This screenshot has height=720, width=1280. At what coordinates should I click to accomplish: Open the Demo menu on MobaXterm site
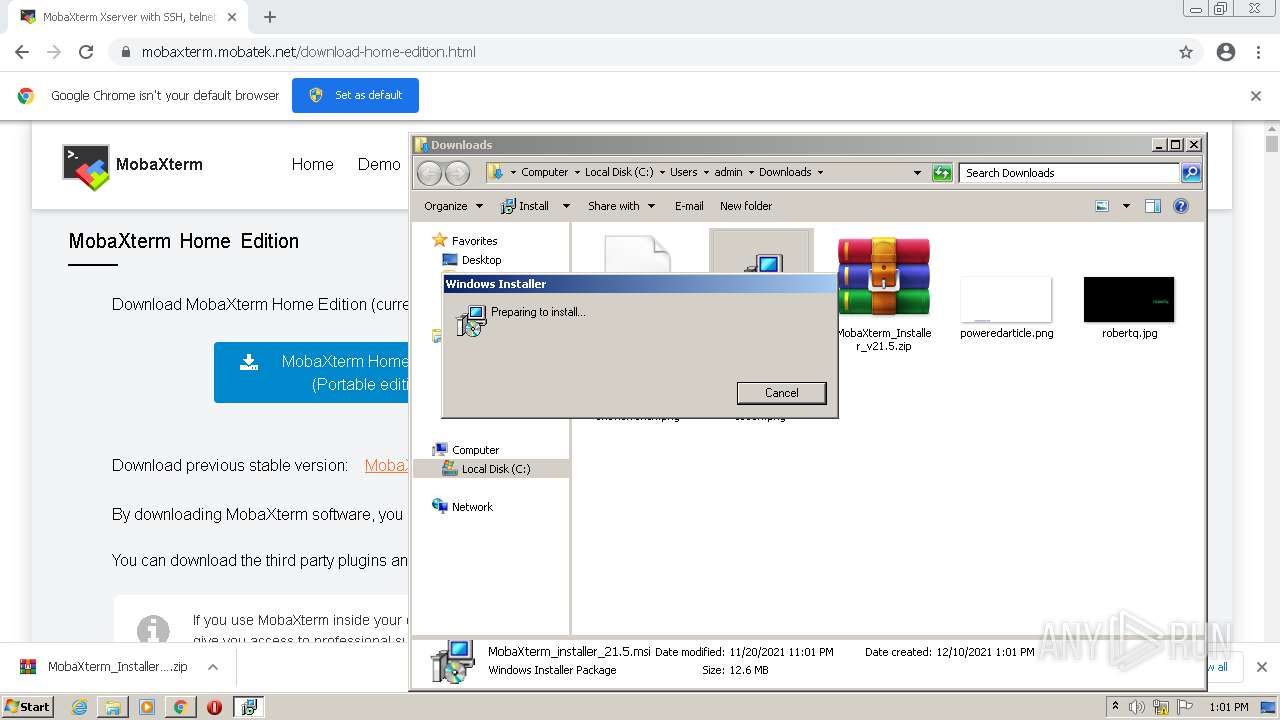coord(379,164)
